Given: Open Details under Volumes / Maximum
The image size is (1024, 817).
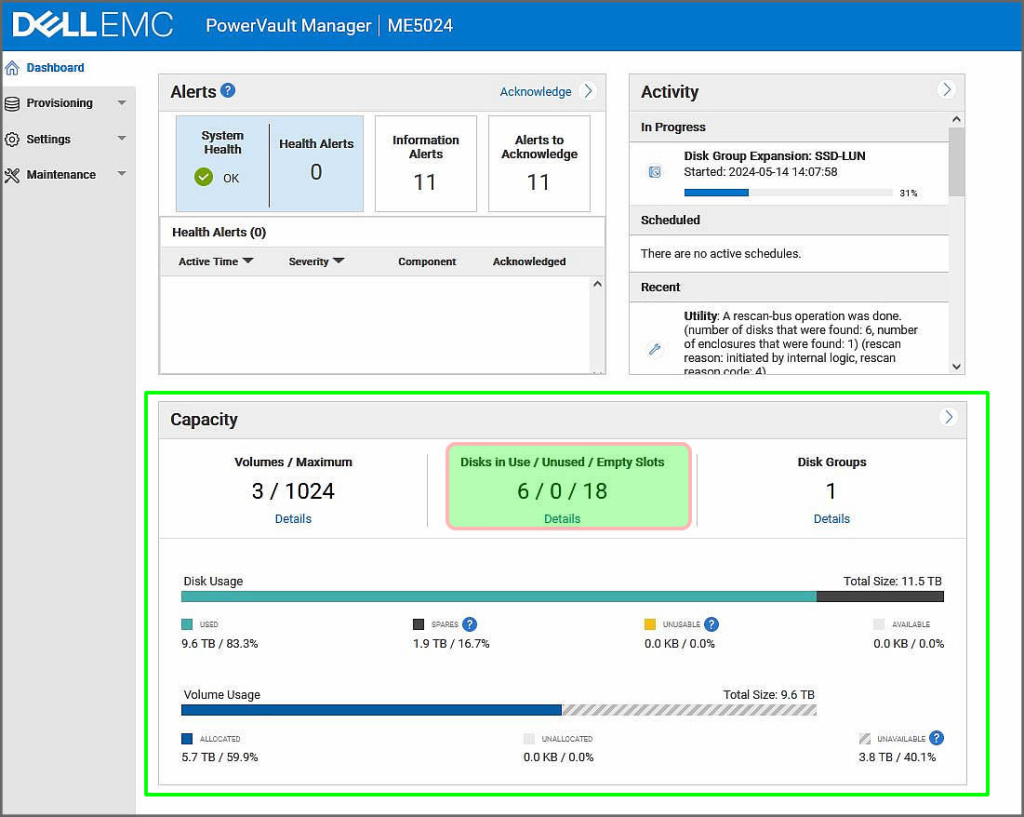Looking at the screenshot, I should click(x=293, y=519).
